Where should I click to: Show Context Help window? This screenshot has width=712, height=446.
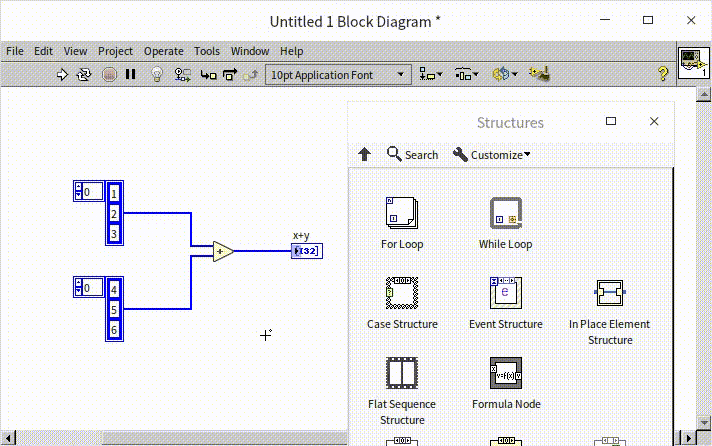click(662, 74)
